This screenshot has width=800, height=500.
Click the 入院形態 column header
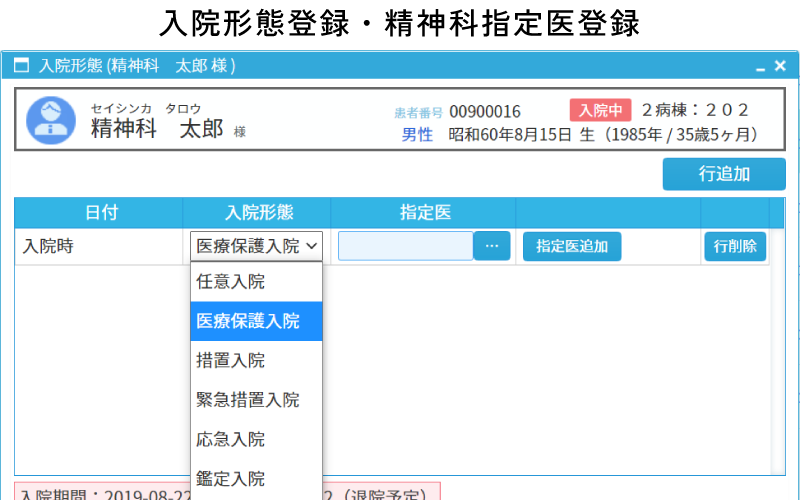pos(257,212)
